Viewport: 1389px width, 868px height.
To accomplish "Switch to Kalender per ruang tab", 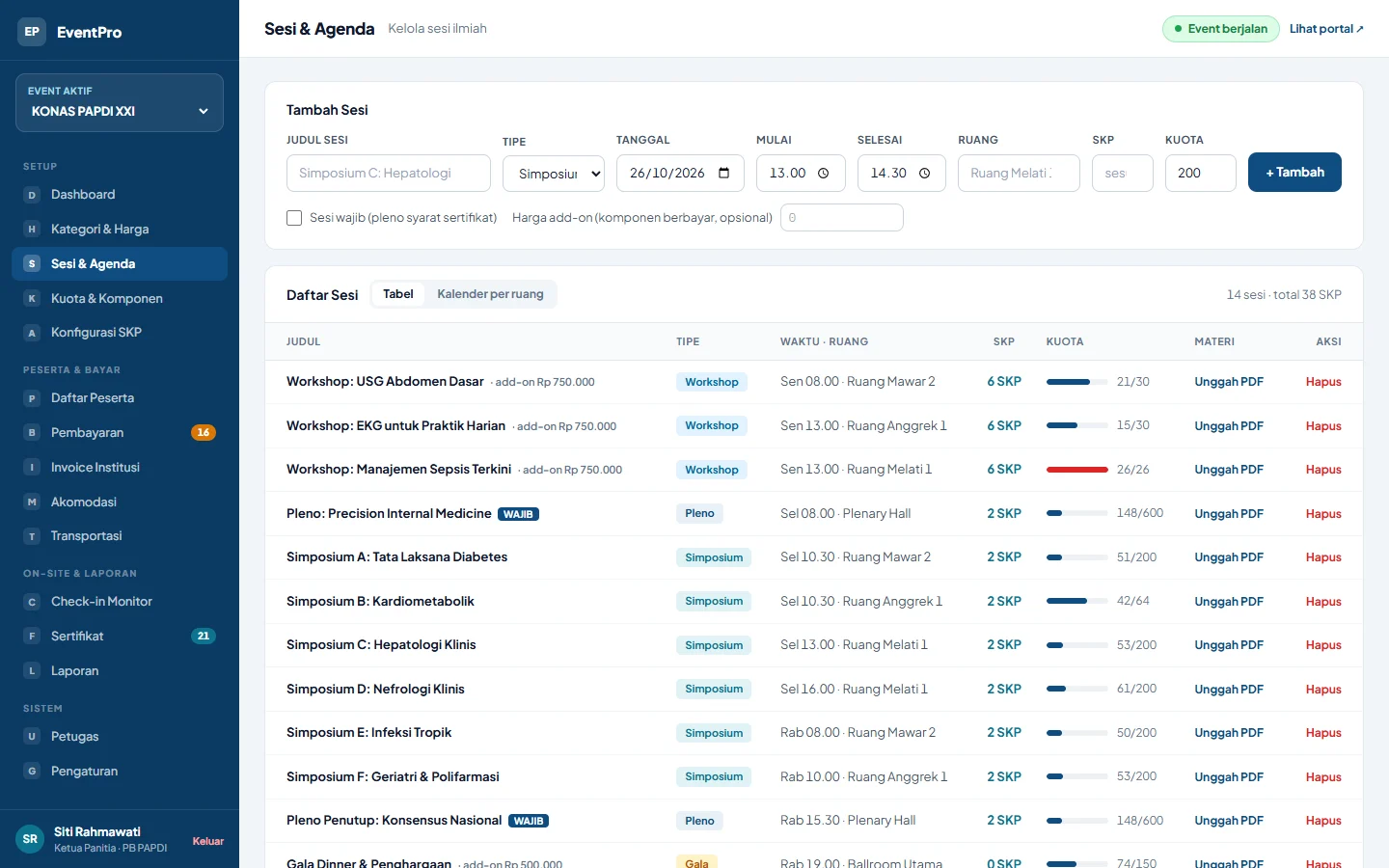I will click(x=490, y=294).
